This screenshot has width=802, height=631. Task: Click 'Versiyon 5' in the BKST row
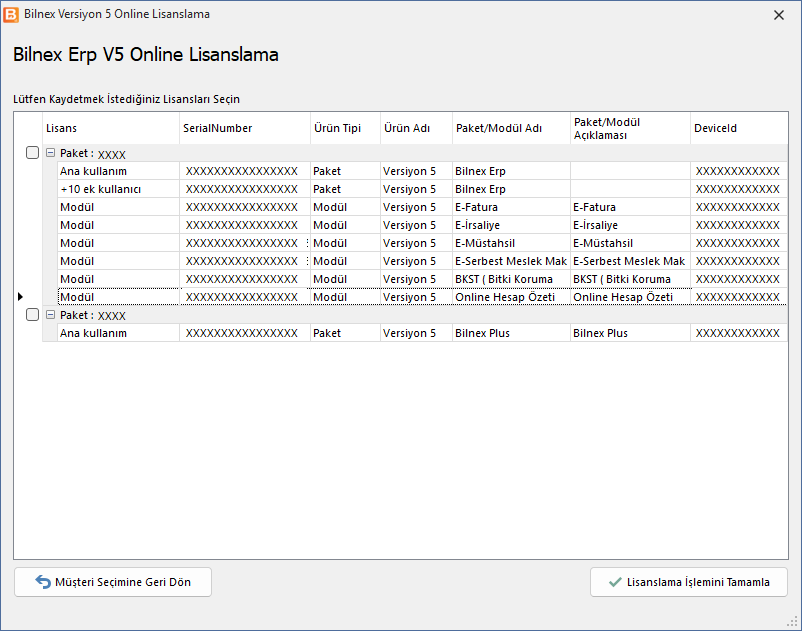click(416, 279)
